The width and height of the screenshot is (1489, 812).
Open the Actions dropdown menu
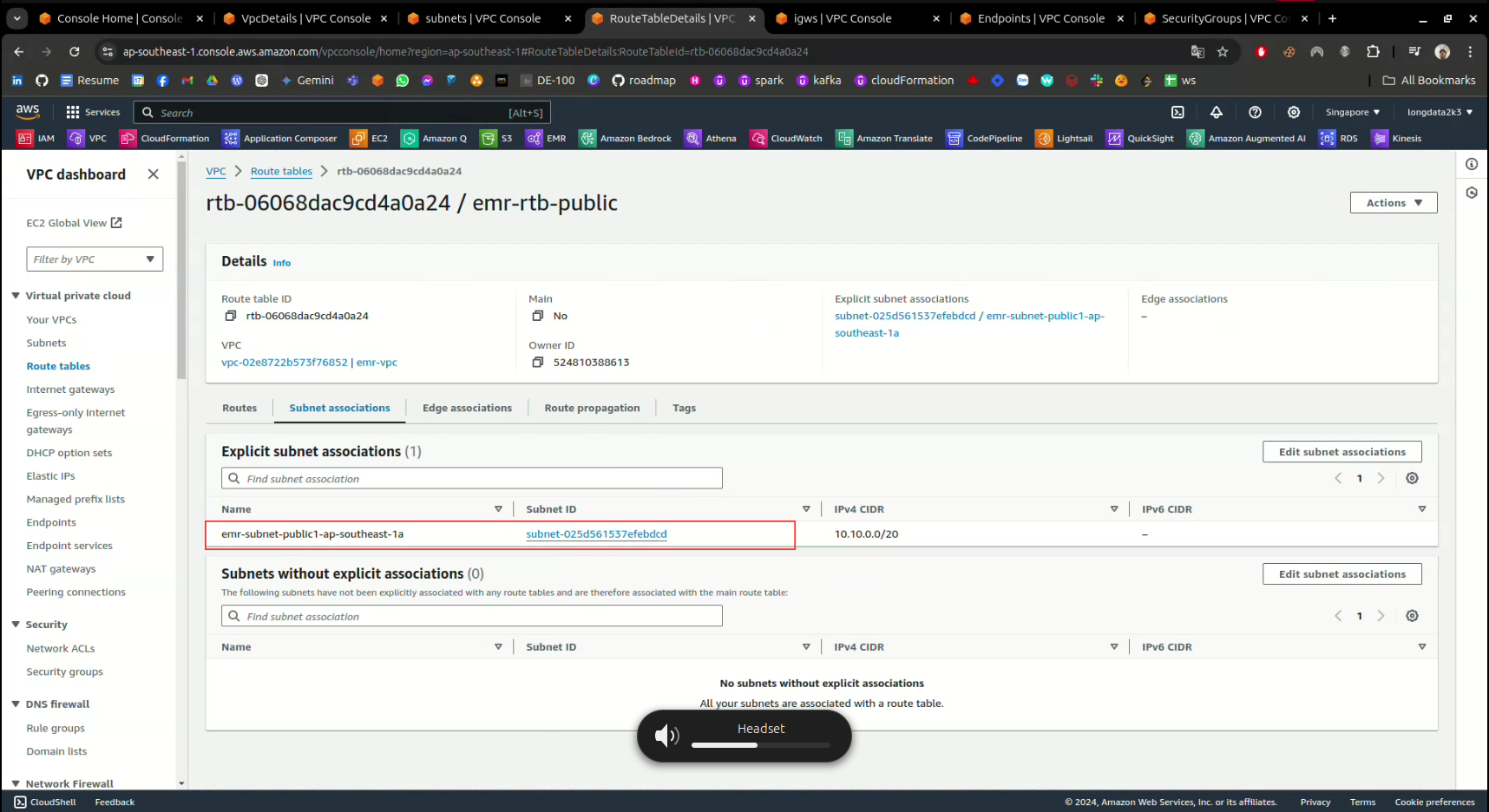[x=1393, y=202]
